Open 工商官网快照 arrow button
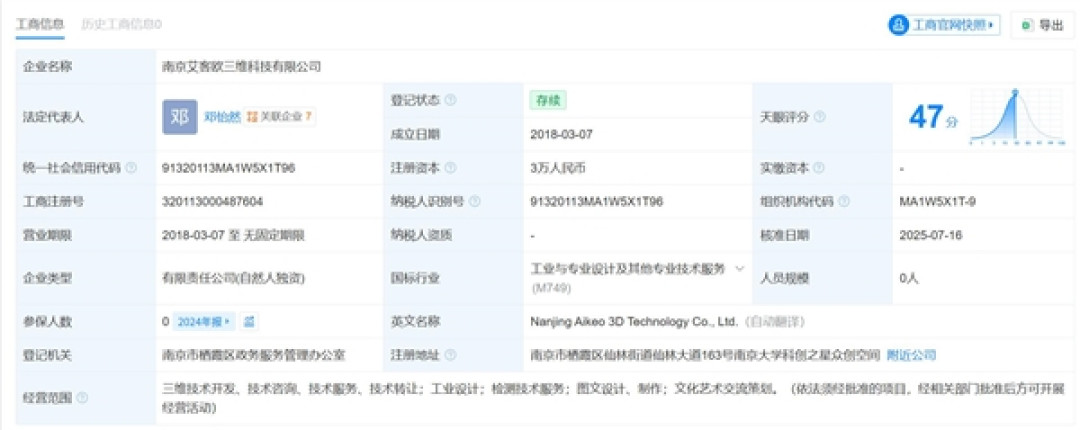 tap(944, 25)
